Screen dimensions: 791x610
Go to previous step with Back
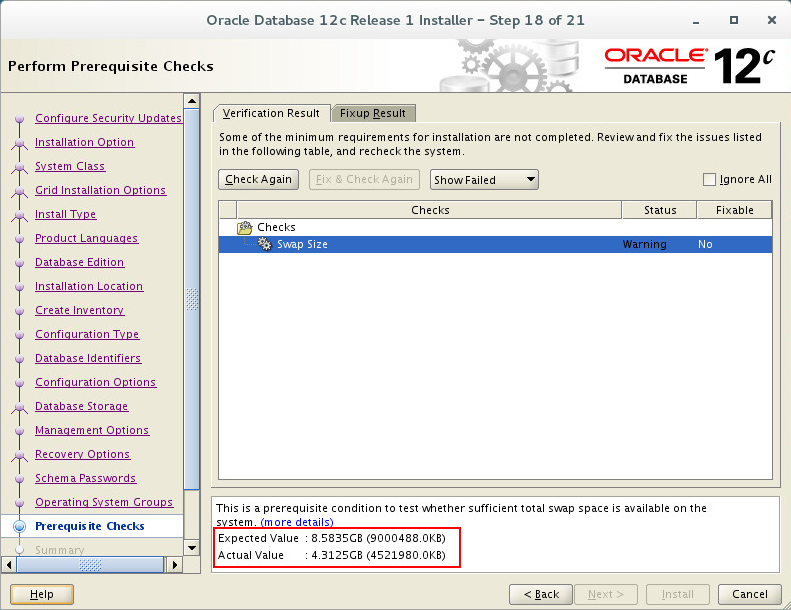coord(541,594)
